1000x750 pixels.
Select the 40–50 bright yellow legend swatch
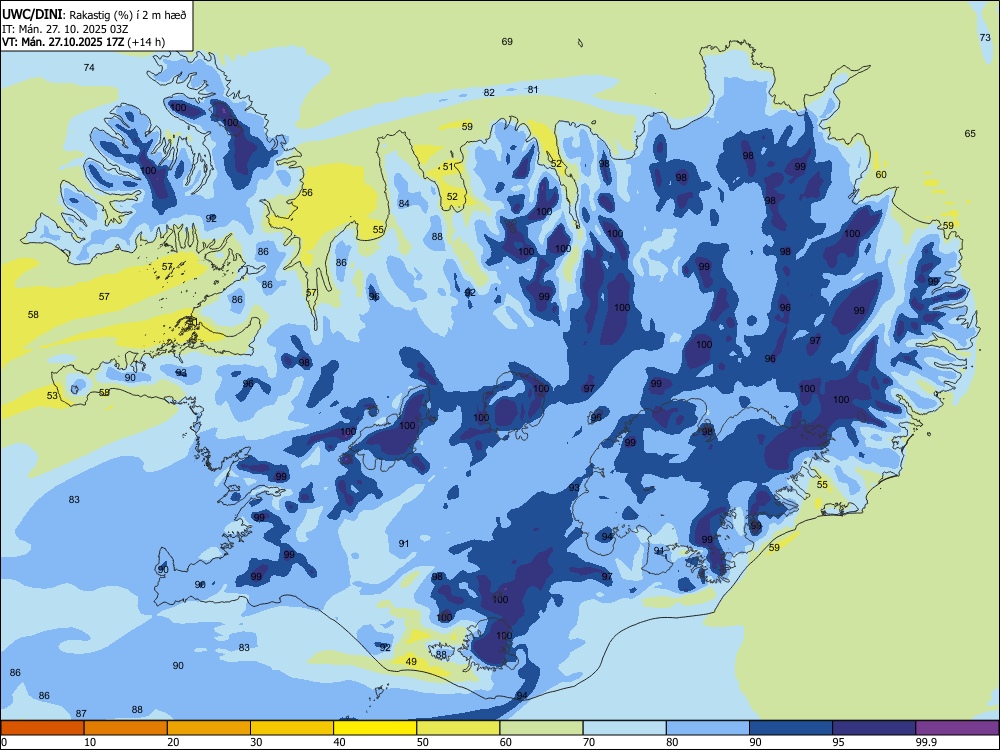(x=375, y=728)
